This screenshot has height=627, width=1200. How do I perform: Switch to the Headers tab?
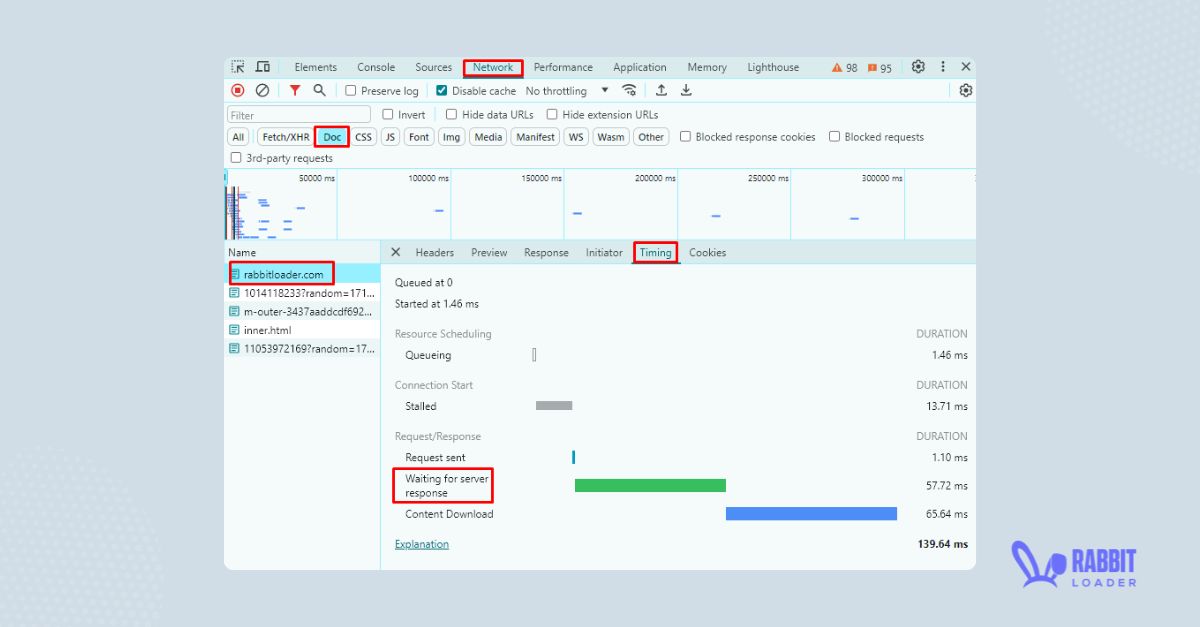[x=435, y=252]
